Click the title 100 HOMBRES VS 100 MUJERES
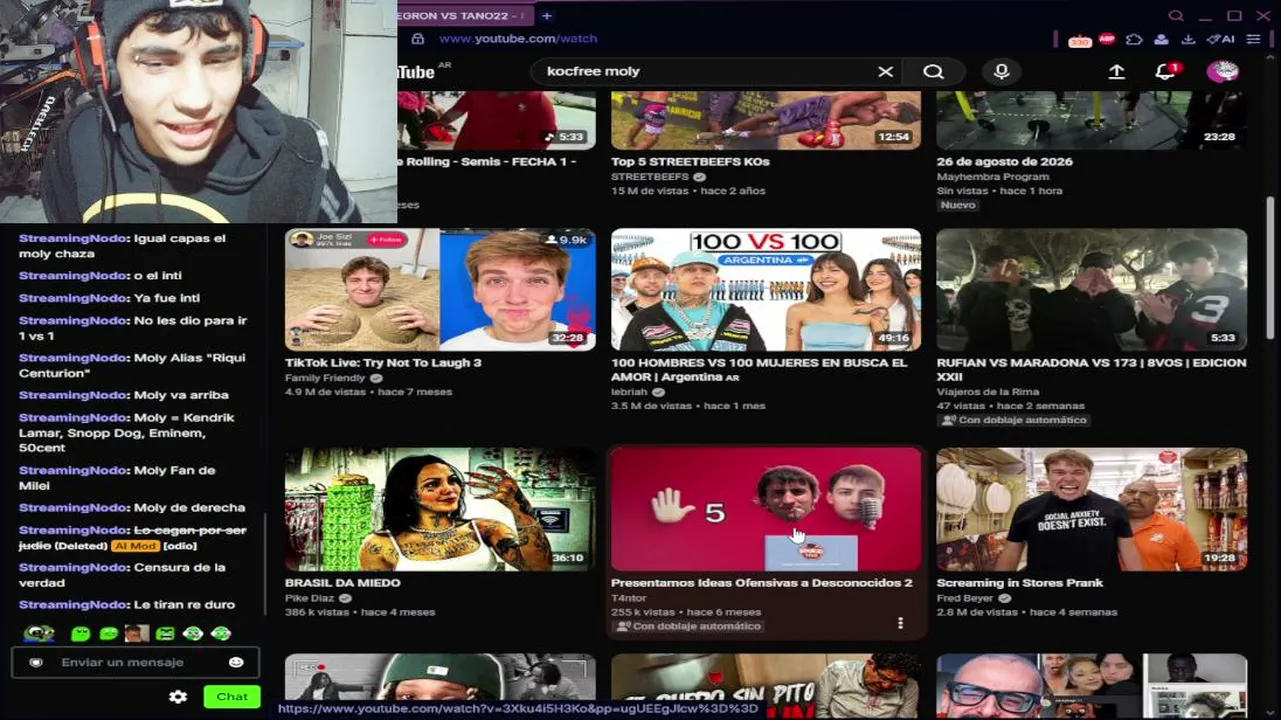 pyautogui.click(x=759, y=370)
